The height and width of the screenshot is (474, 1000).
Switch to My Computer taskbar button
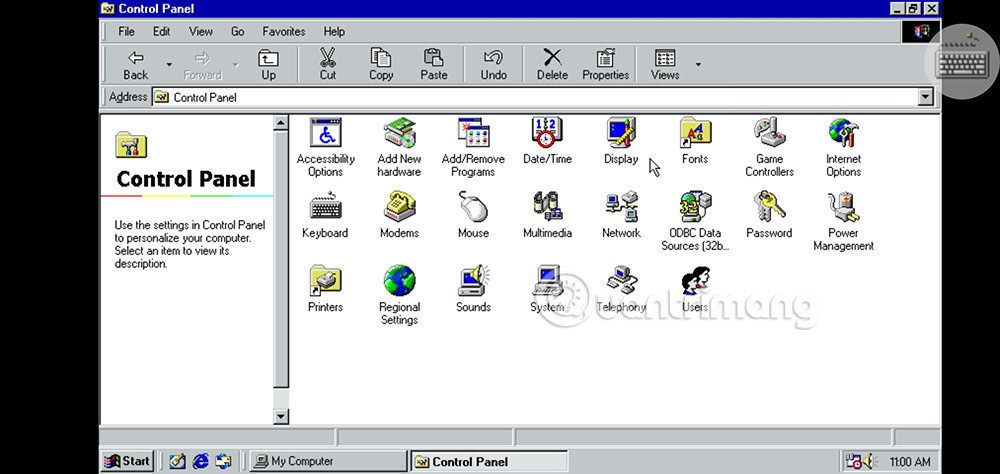tap(327, 461)
